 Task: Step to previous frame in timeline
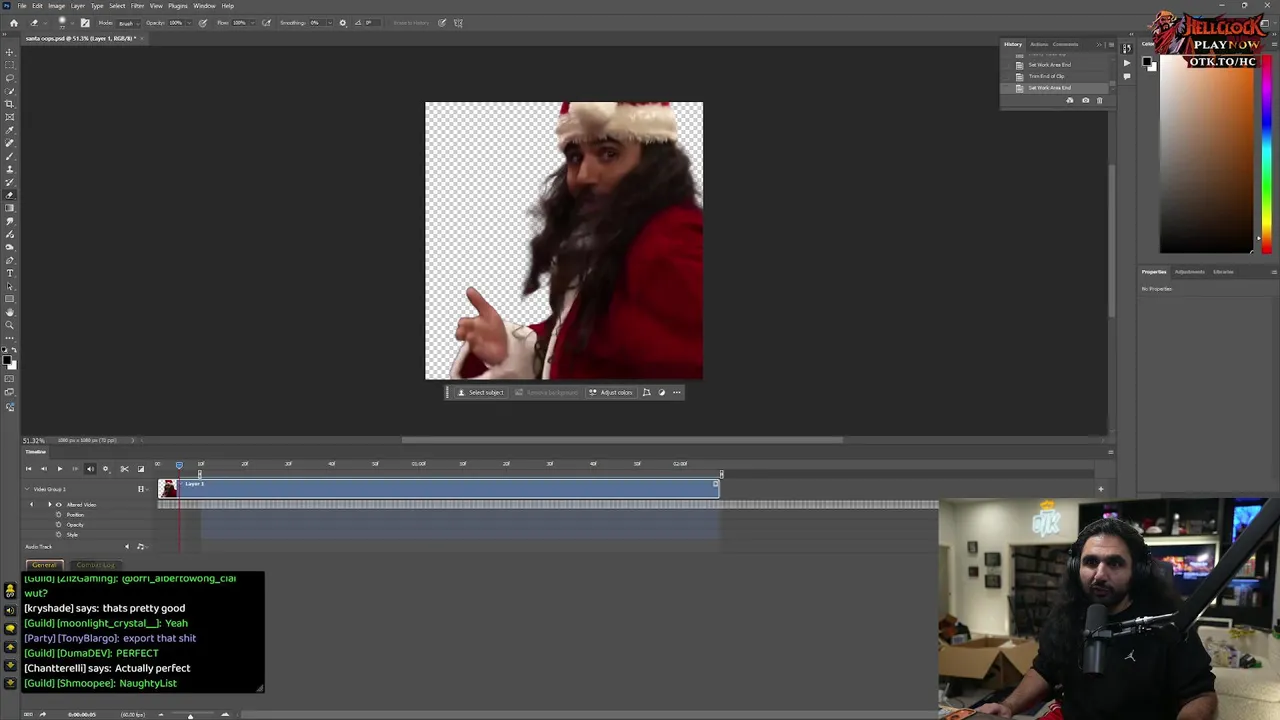44,469
